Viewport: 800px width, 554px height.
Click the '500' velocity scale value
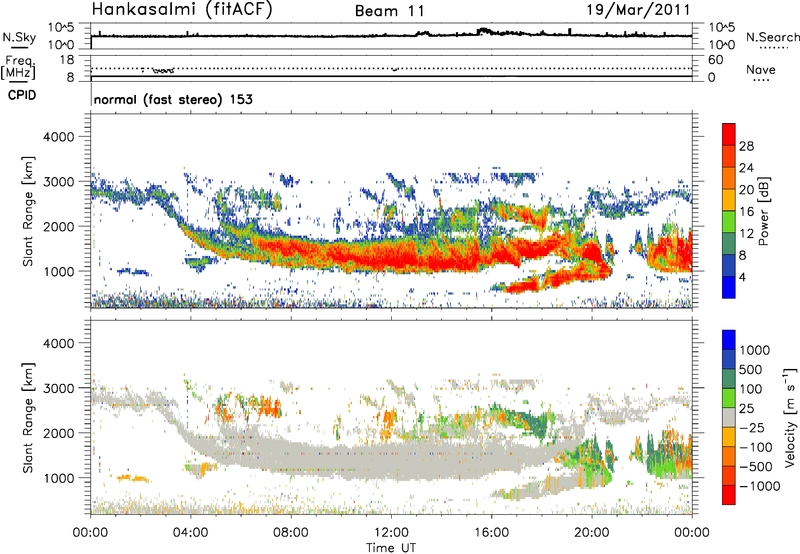tap(750, 369)
